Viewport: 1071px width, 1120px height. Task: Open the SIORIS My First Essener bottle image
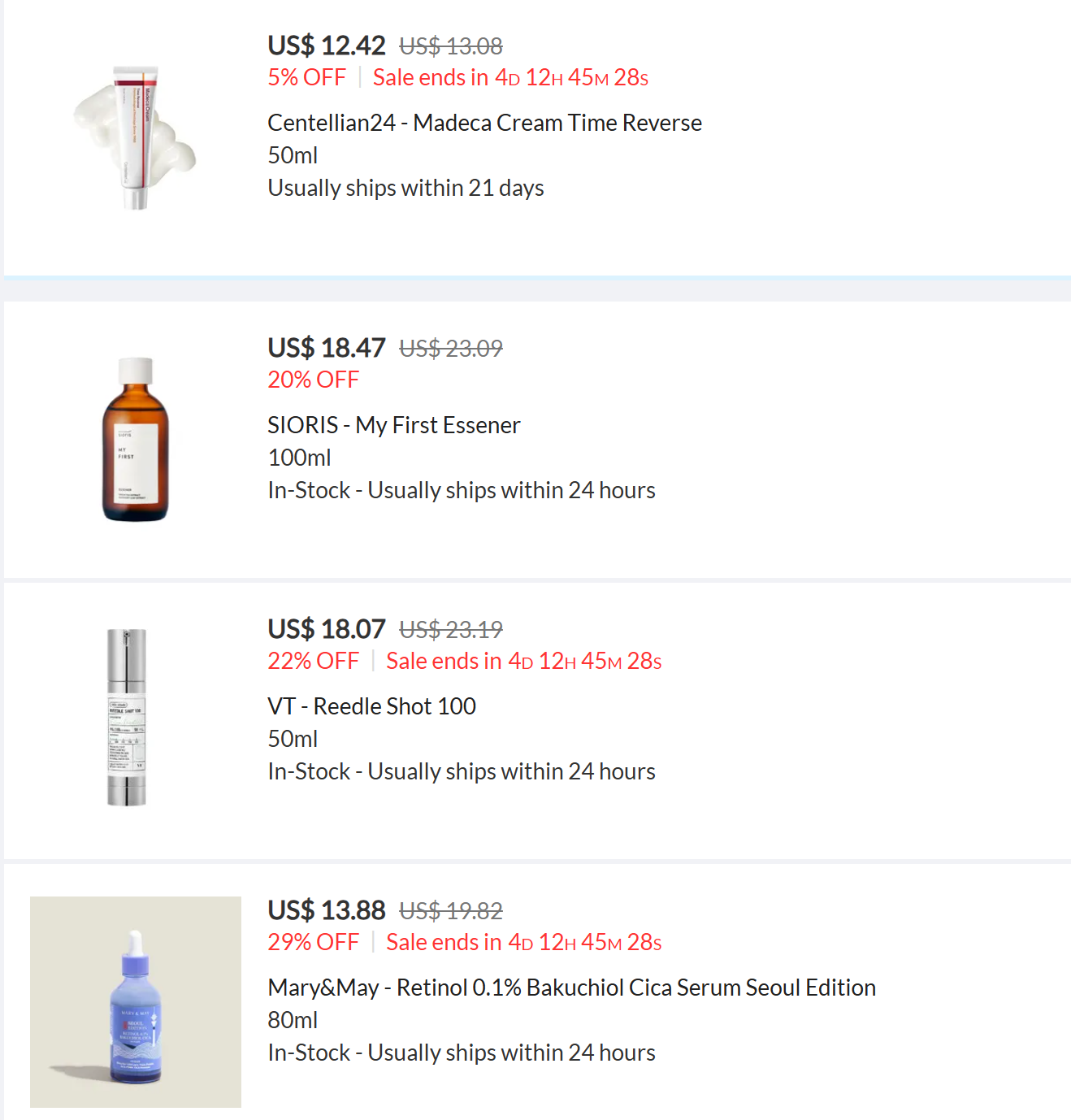(x=135, y=439)
